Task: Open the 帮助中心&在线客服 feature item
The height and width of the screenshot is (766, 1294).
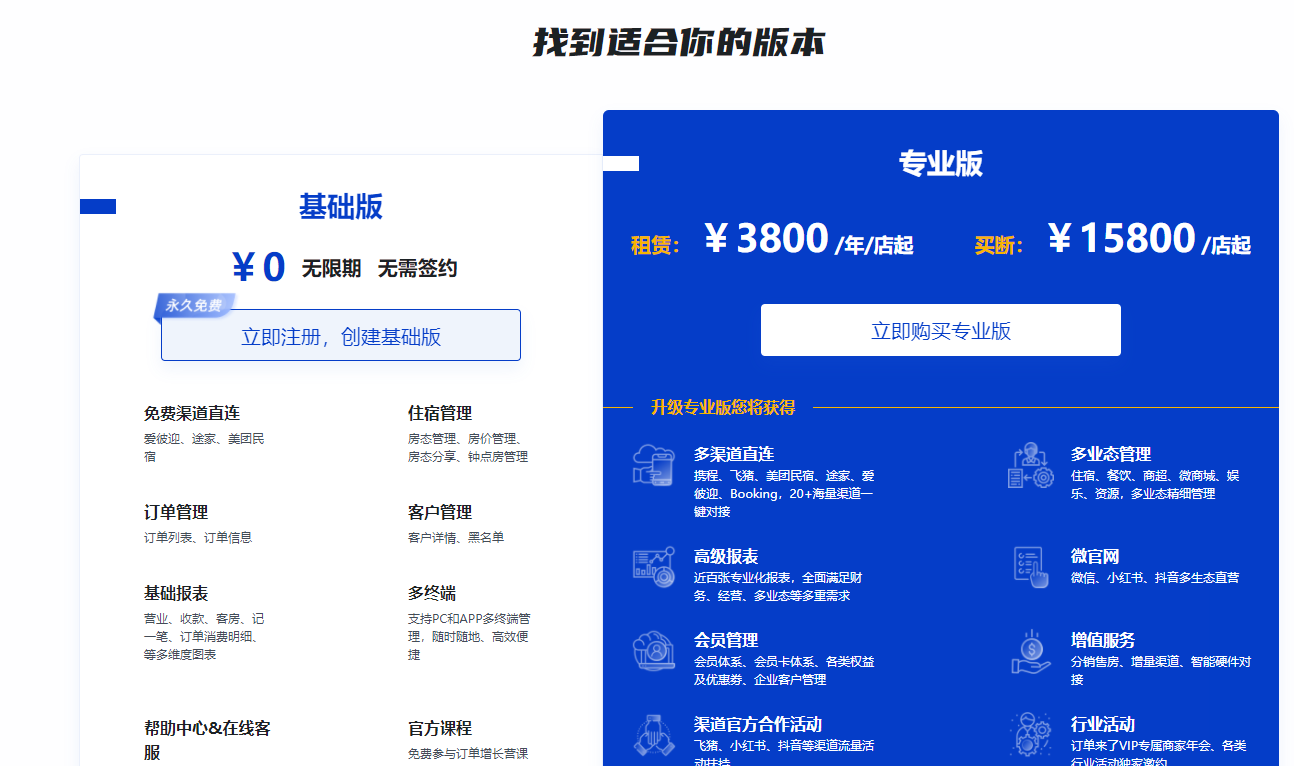Action: point(207,740)
